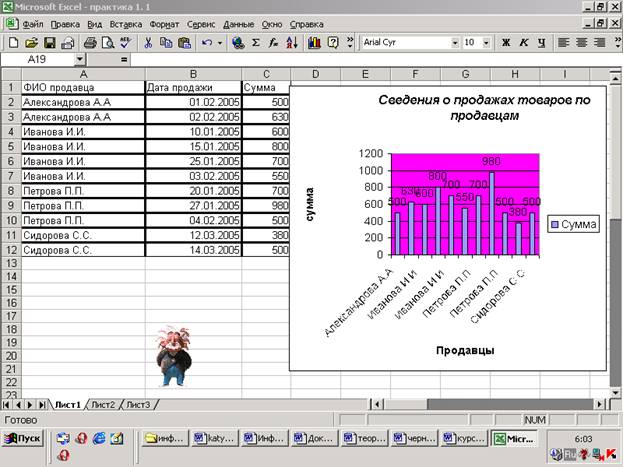
Task: Toggle Underline formatting button
Action: pos(541,43)
